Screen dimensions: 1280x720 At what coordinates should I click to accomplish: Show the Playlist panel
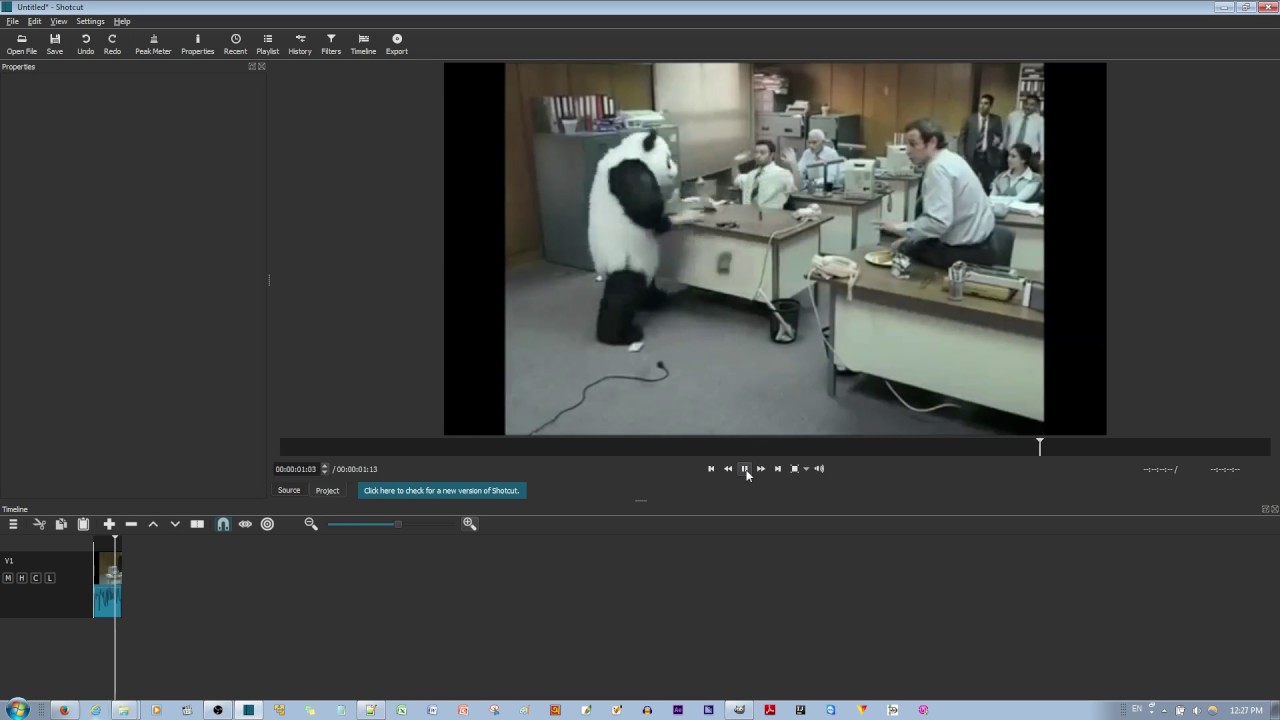(x=267, y=44)
